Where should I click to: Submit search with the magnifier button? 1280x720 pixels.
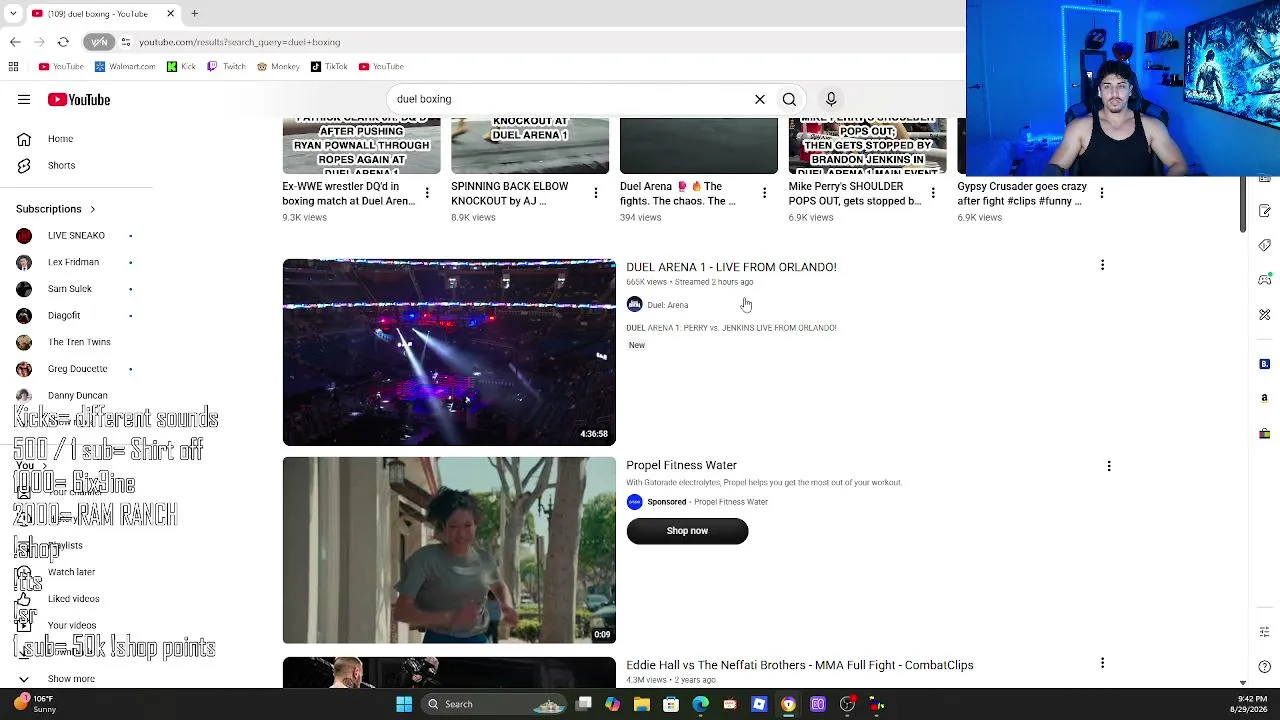point(789,99)
